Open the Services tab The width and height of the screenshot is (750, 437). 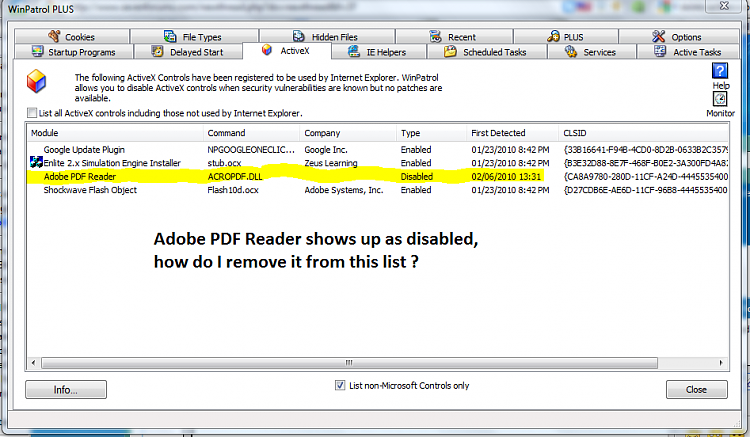591,52
